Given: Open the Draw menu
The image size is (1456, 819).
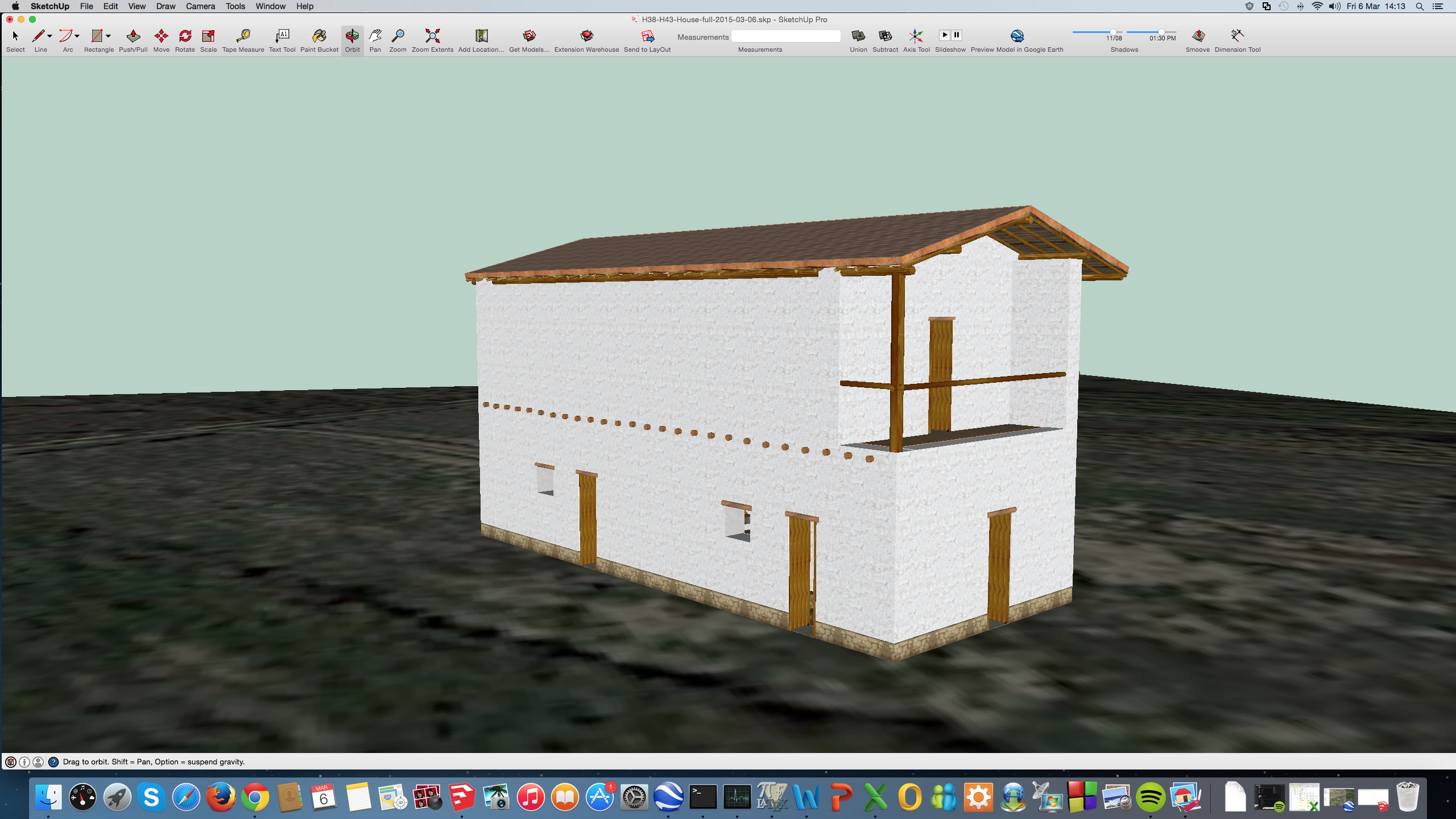Looking at the screenshot, I should [166, 6].
